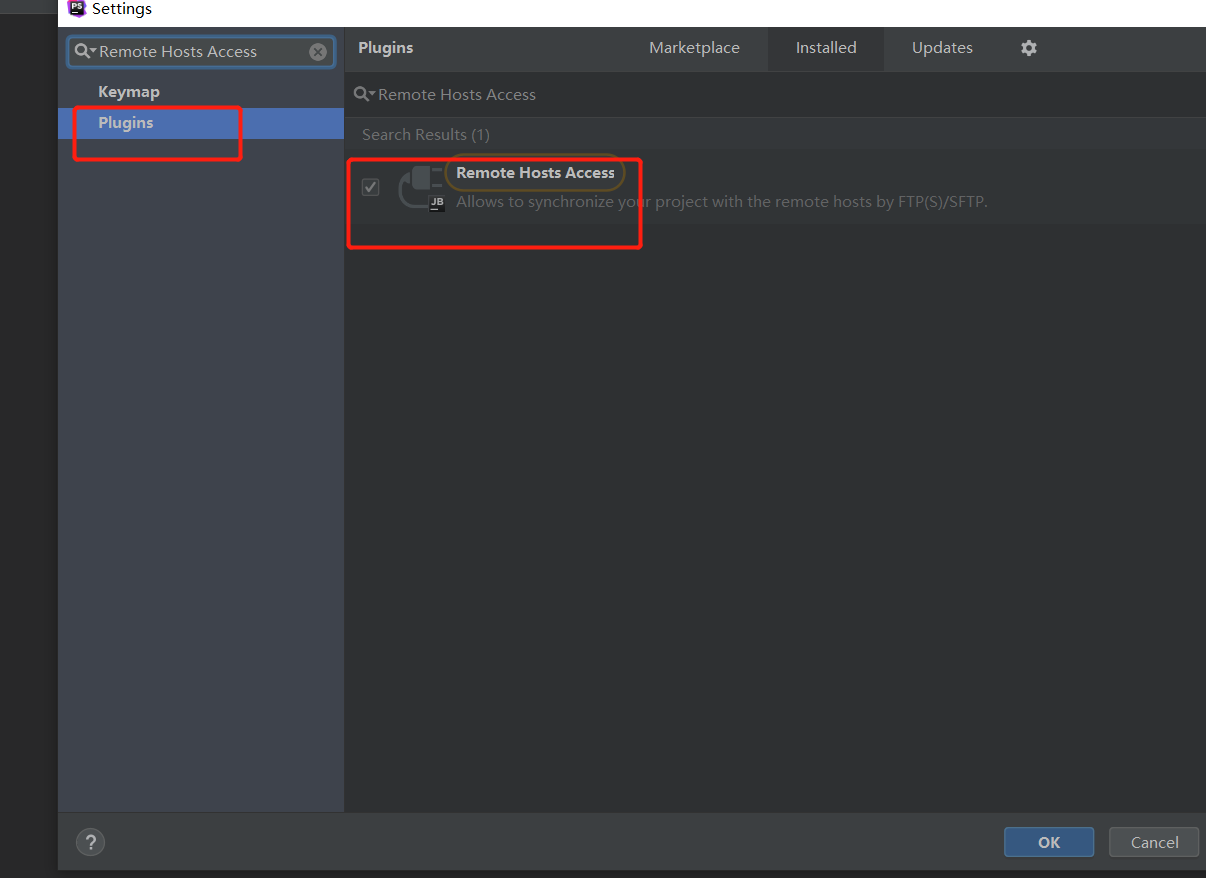This screenshot has height=878, width=1206.
Task: Select Plugins in the settings sidebar
Action: pyautogui.click(x=201, y=123)
